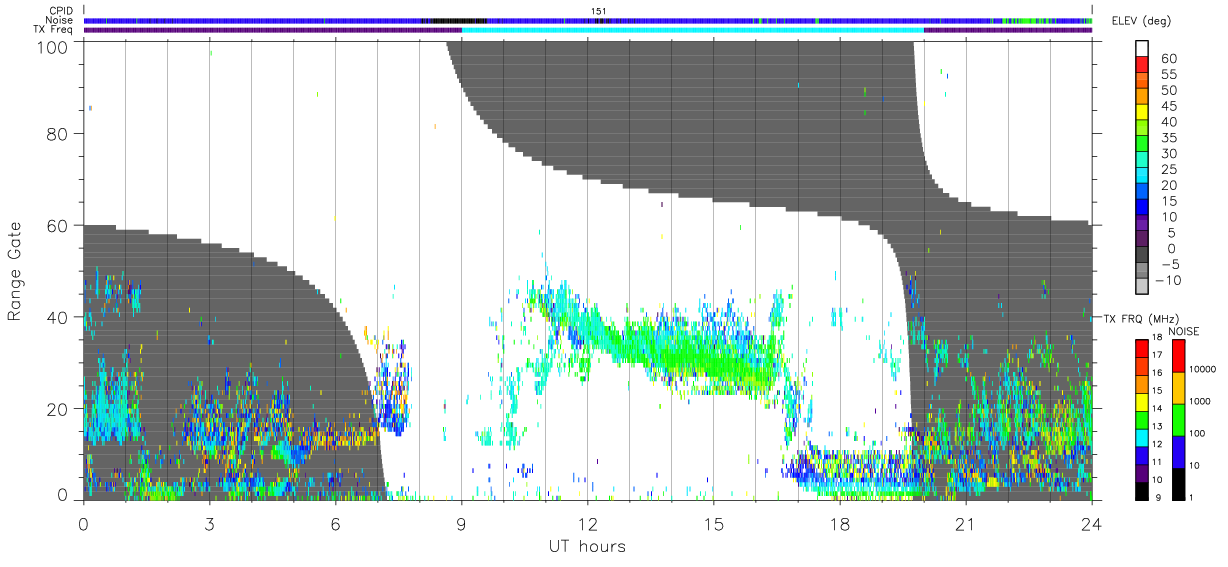Click the NOISE legend title
Image resolution: width=1228 pixels, height=567 pixels.
[1184, 331]
